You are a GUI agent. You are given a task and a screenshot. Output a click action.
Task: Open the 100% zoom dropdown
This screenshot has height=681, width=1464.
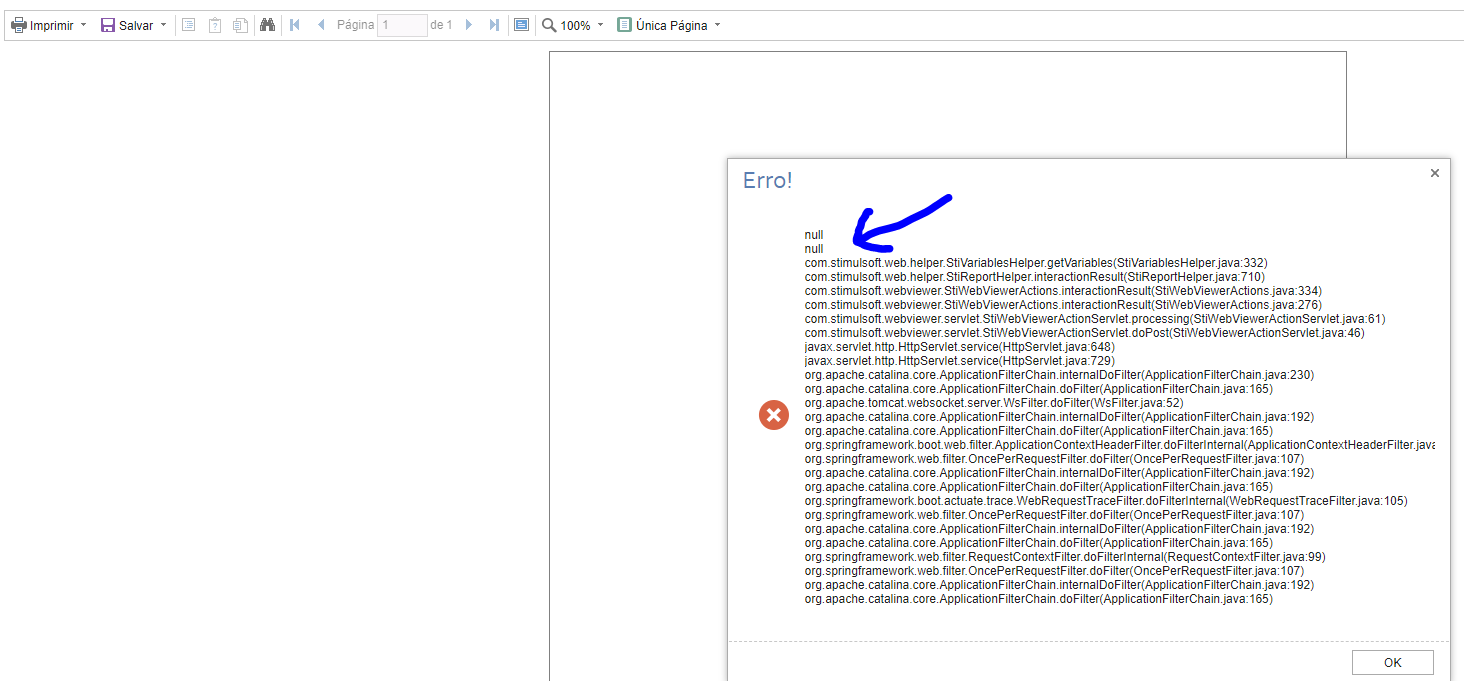pos(573,25)
